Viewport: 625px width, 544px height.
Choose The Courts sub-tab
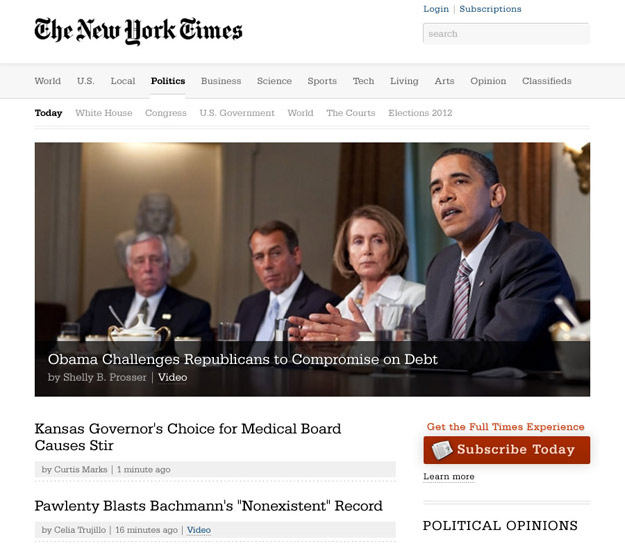coord(351,113)
